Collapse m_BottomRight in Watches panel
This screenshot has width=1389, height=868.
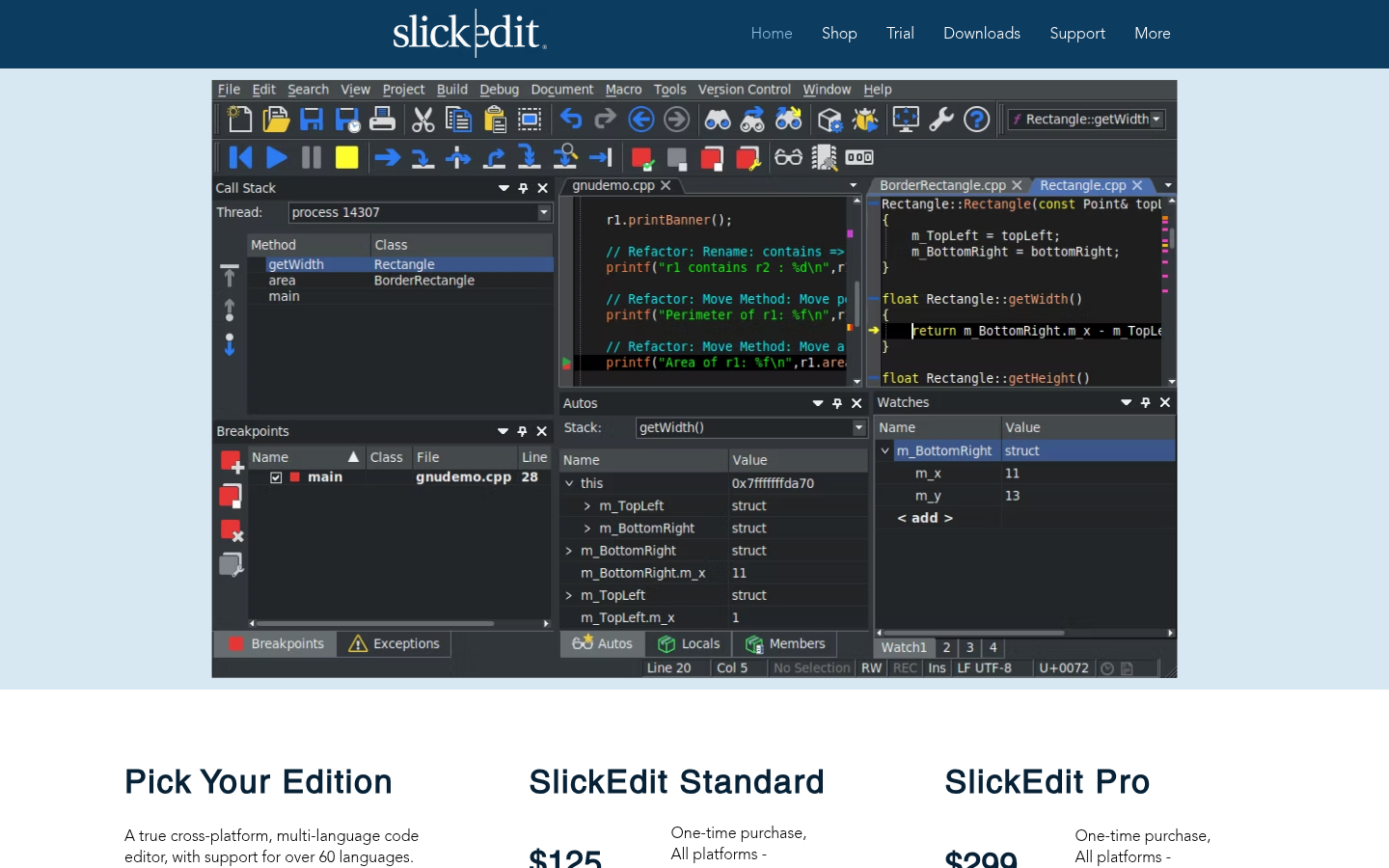(885, 450)
